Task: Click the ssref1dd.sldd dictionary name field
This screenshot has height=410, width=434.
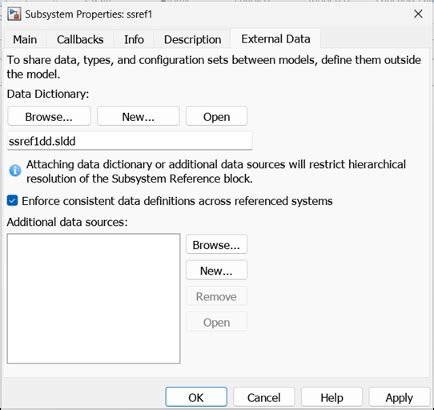Action: pos(130,141)
